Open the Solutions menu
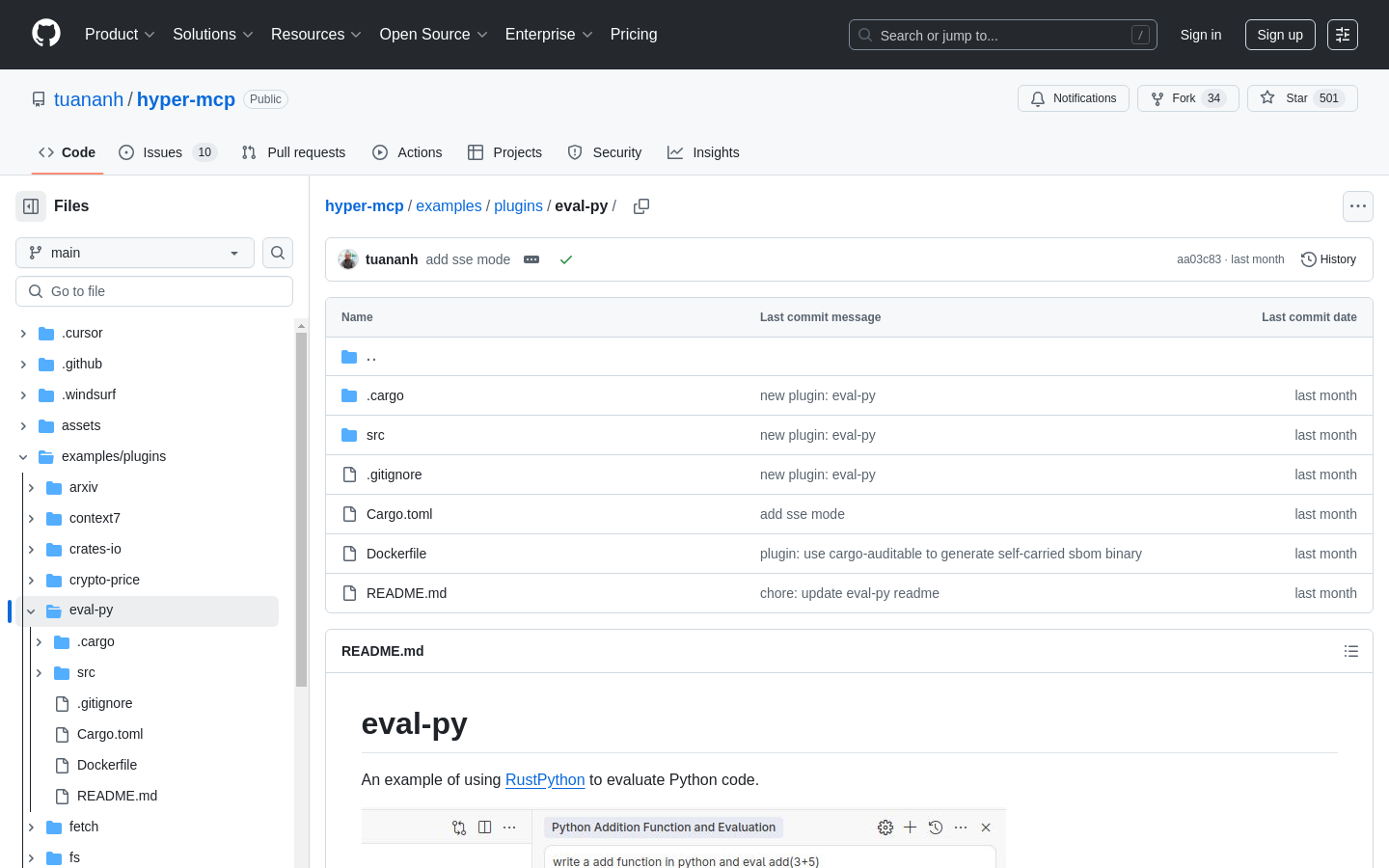 [x=213, y=35]
